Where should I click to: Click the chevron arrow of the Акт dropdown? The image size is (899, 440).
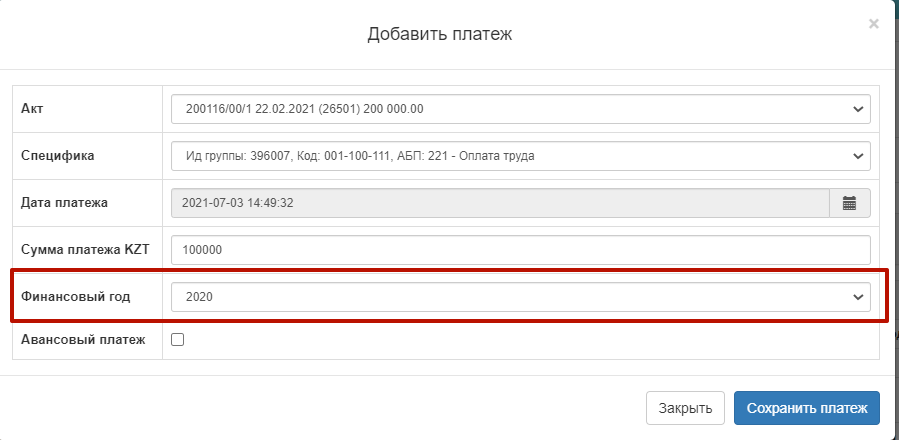857,108
